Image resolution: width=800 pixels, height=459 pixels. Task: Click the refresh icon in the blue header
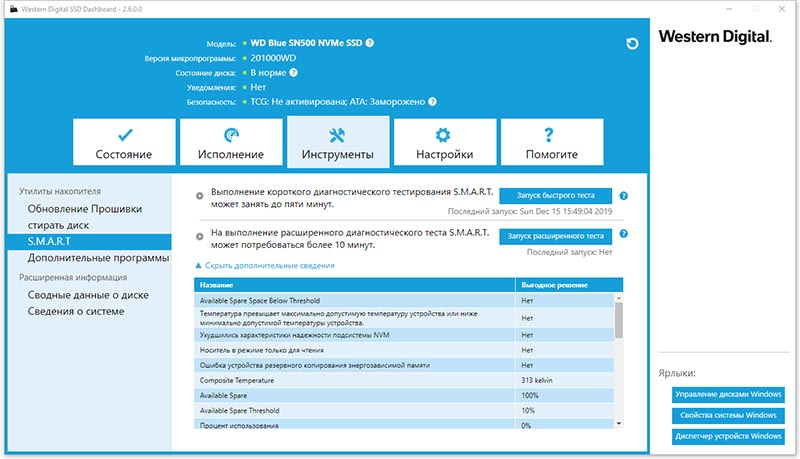coord(632,44)
